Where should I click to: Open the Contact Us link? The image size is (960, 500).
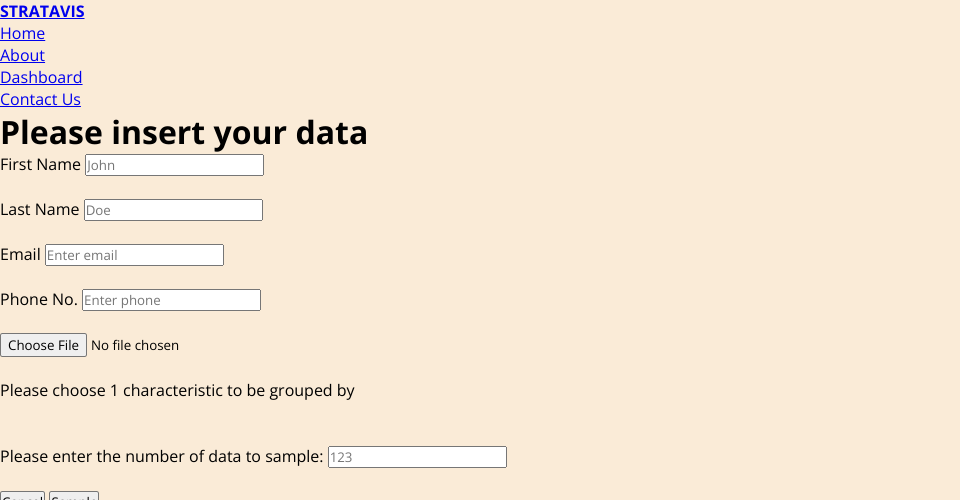coord(40,100)
